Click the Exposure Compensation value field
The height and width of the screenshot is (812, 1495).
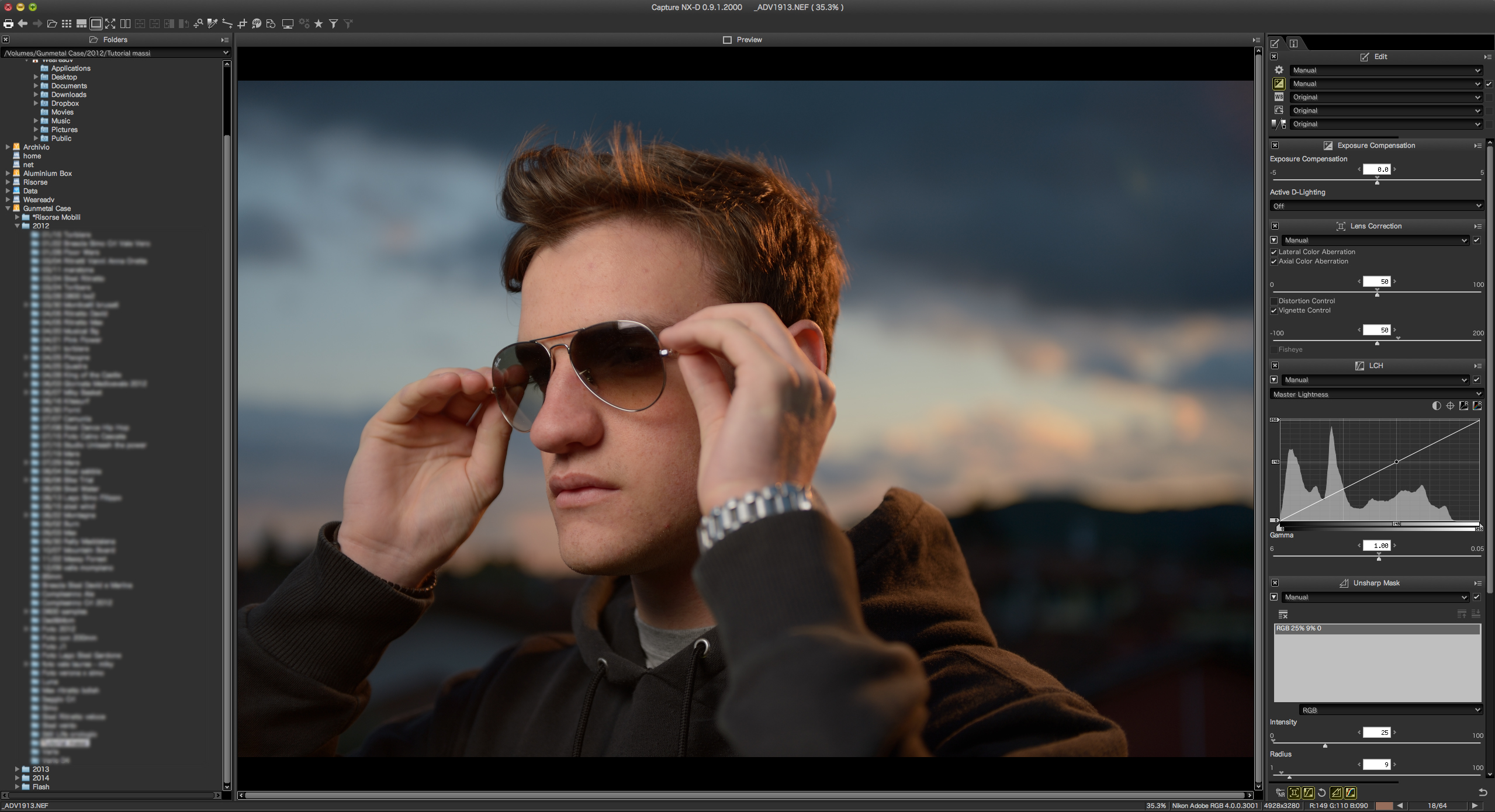point(1376,169)
